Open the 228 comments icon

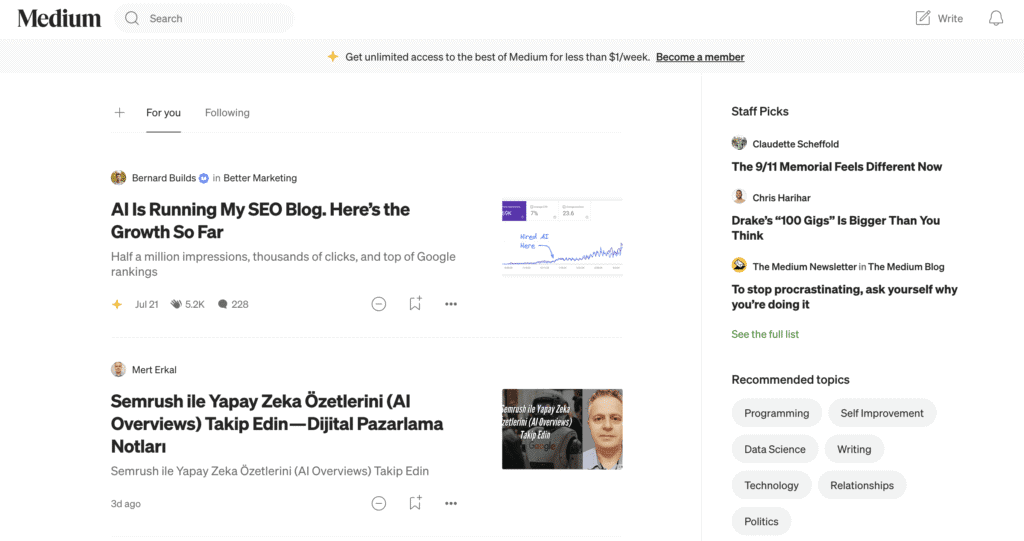coord(223,304)
